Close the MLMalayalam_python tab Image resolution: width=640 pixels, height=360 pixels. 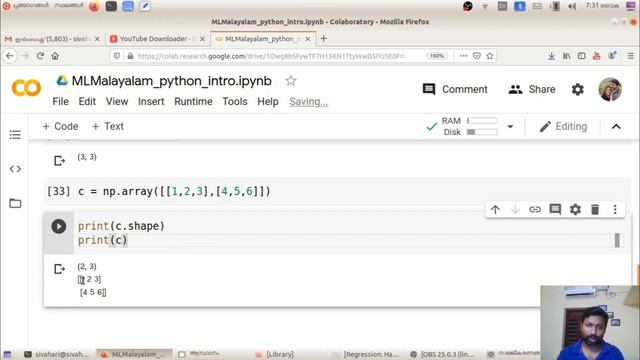pos(308,39)
